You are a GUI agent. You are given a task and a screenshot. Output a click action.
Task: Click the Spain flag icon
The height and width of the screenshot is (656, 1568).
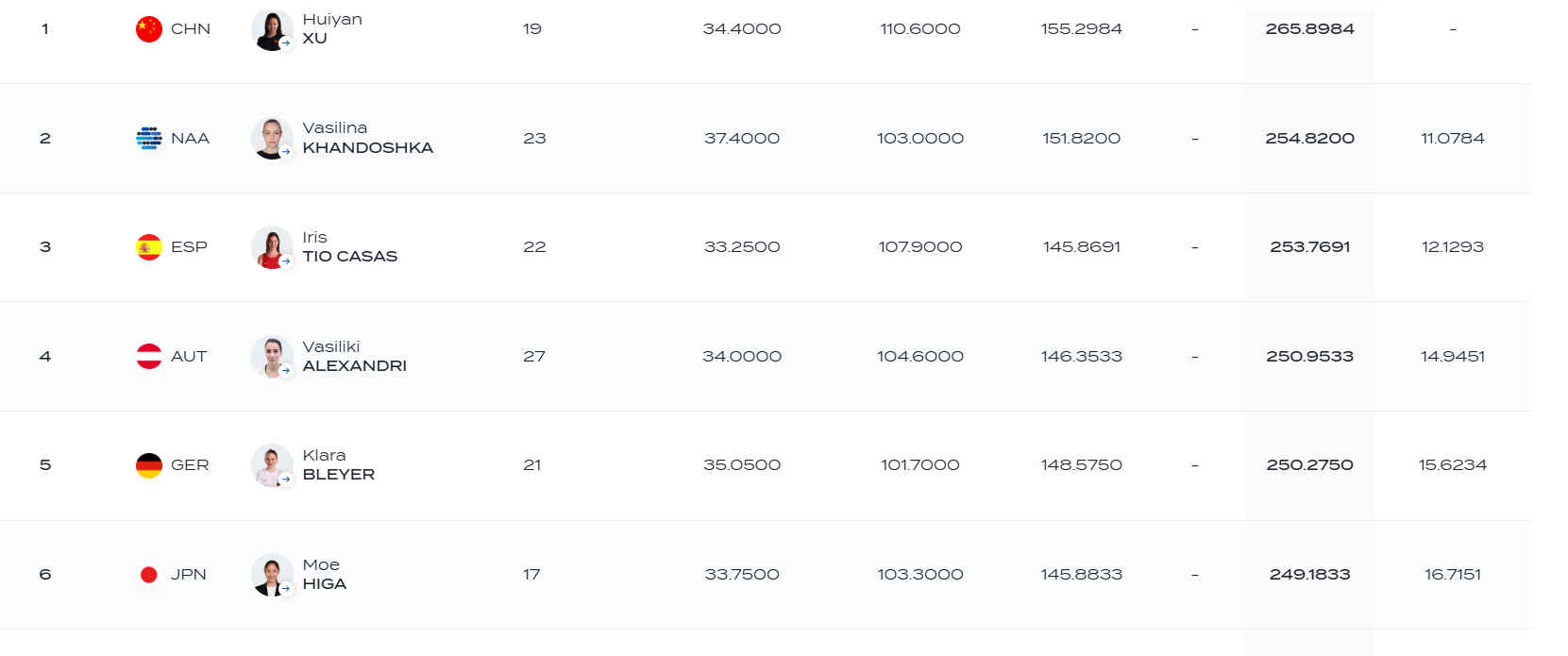pos(149,247)
